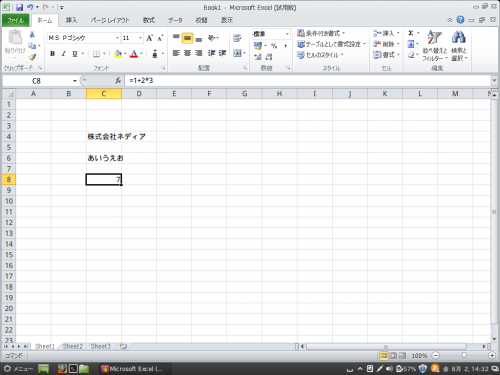Increase font size
500x375 pixels.
[150, 38]
